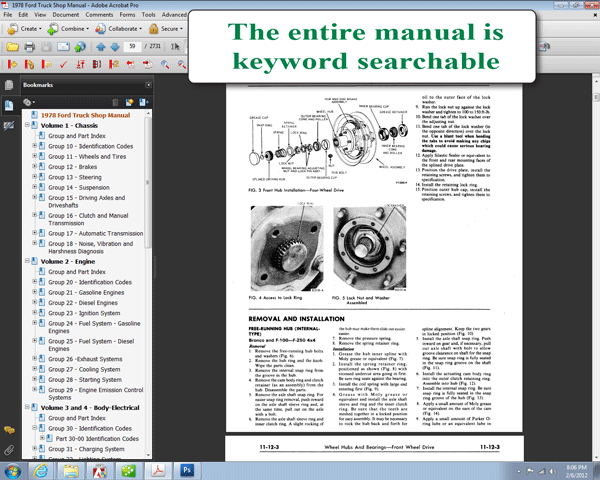Open the bookmark Options gear dropdown
The width and height of the screenshot is (600, 480).
[x=29, y=102]
